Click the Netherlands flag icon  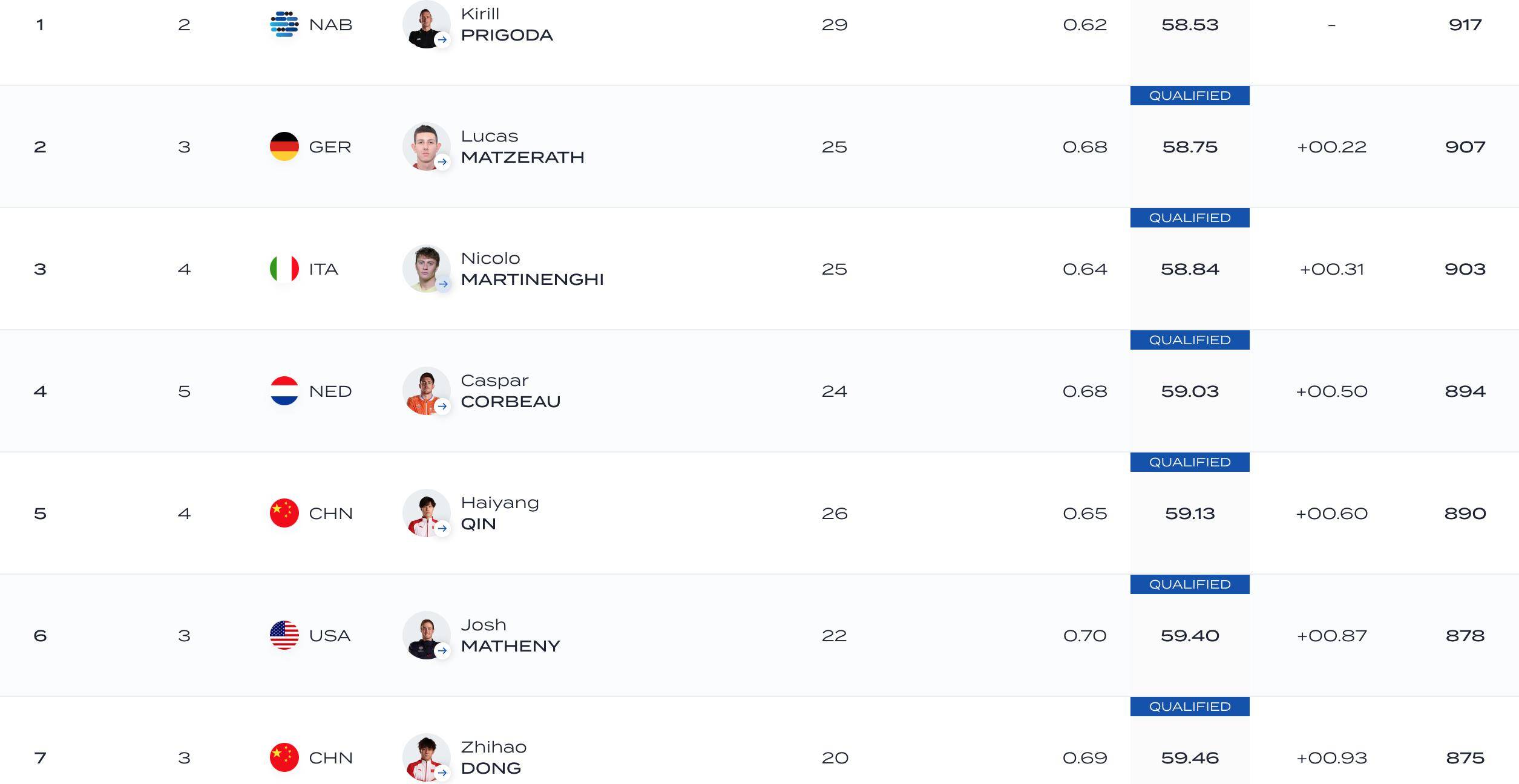point(284,391)
